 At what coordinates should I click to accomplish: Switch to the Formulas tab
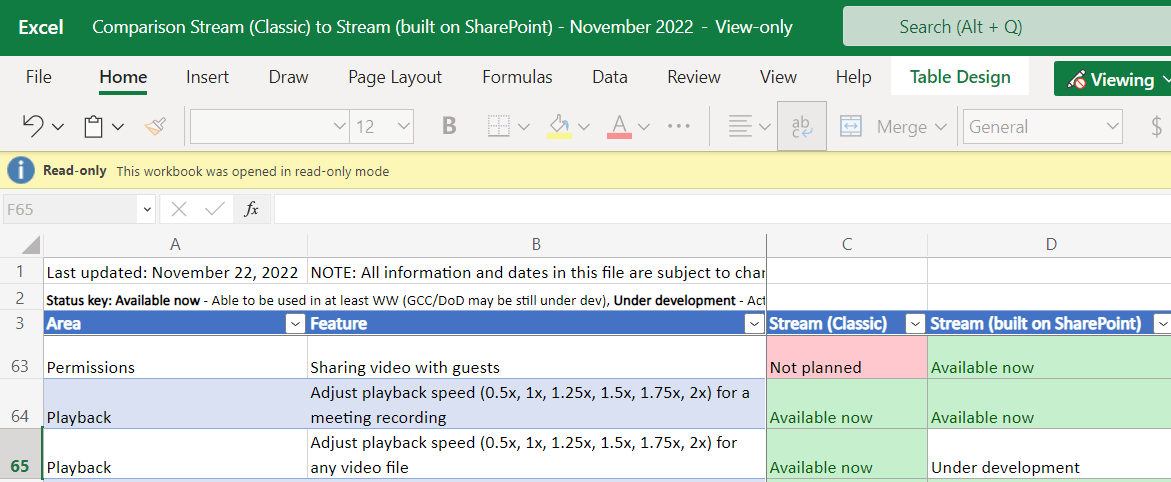click(518, 77)
